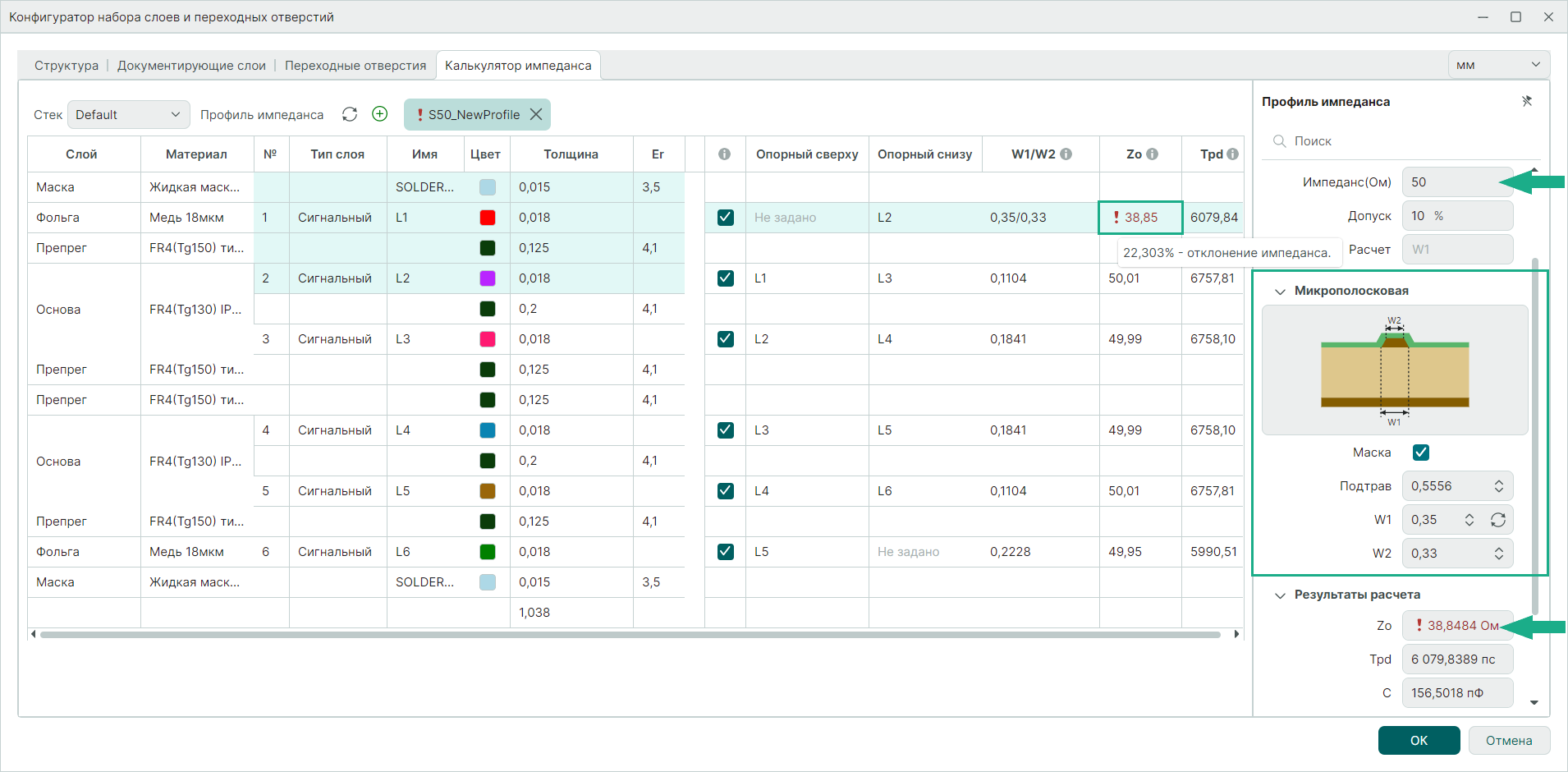Click the Zo column info icon

1152,154
